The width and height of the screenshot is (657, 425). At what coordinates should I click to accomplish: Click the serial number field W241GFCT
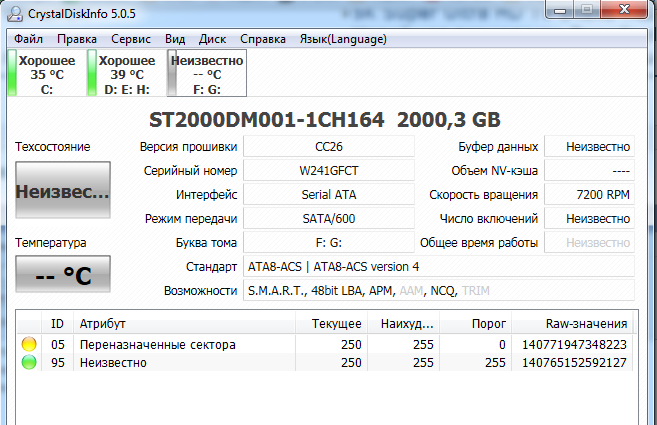329,171
